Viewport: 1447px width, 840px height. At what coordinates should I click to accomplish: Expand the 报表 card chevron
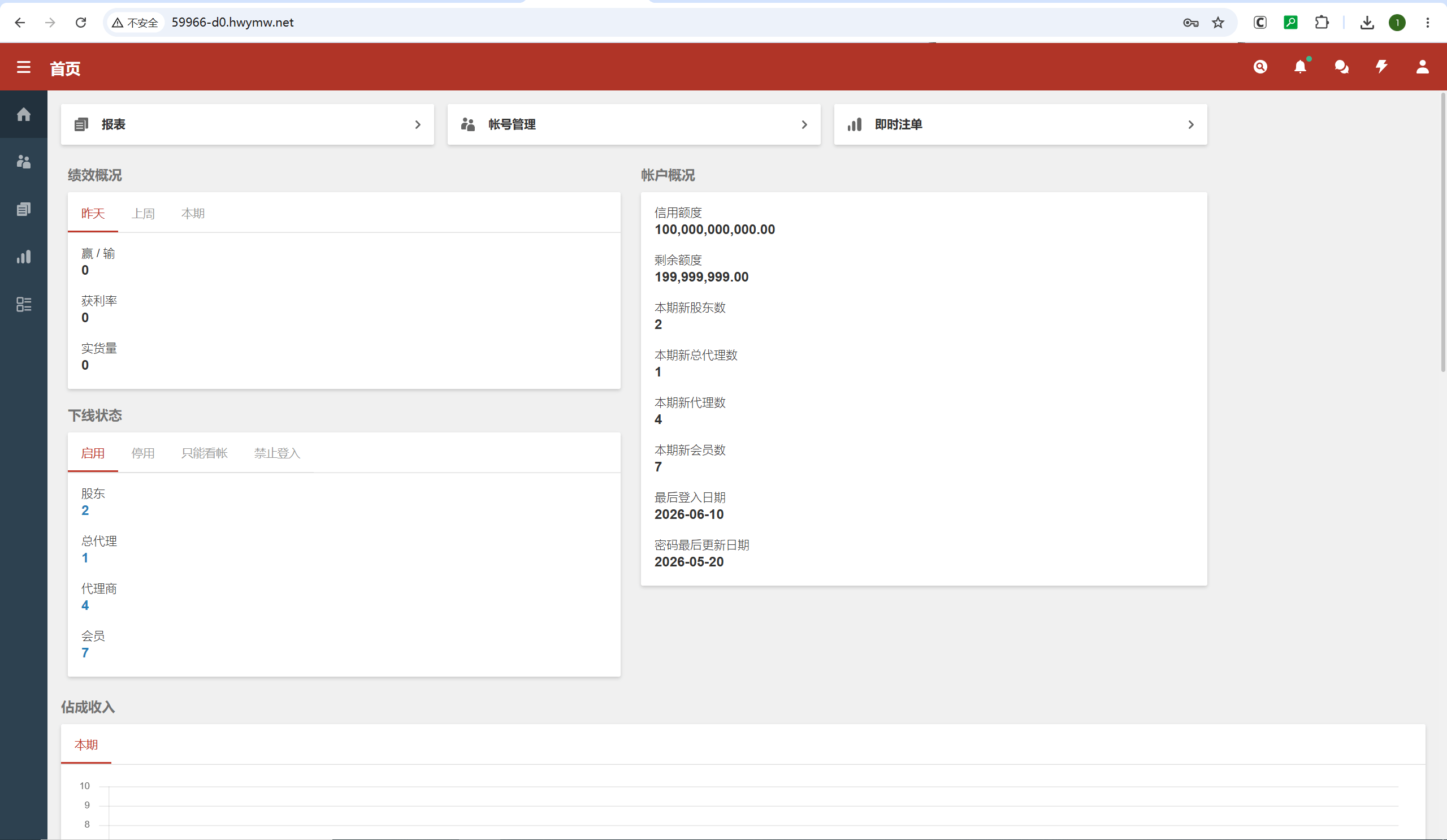pos(418,124)
